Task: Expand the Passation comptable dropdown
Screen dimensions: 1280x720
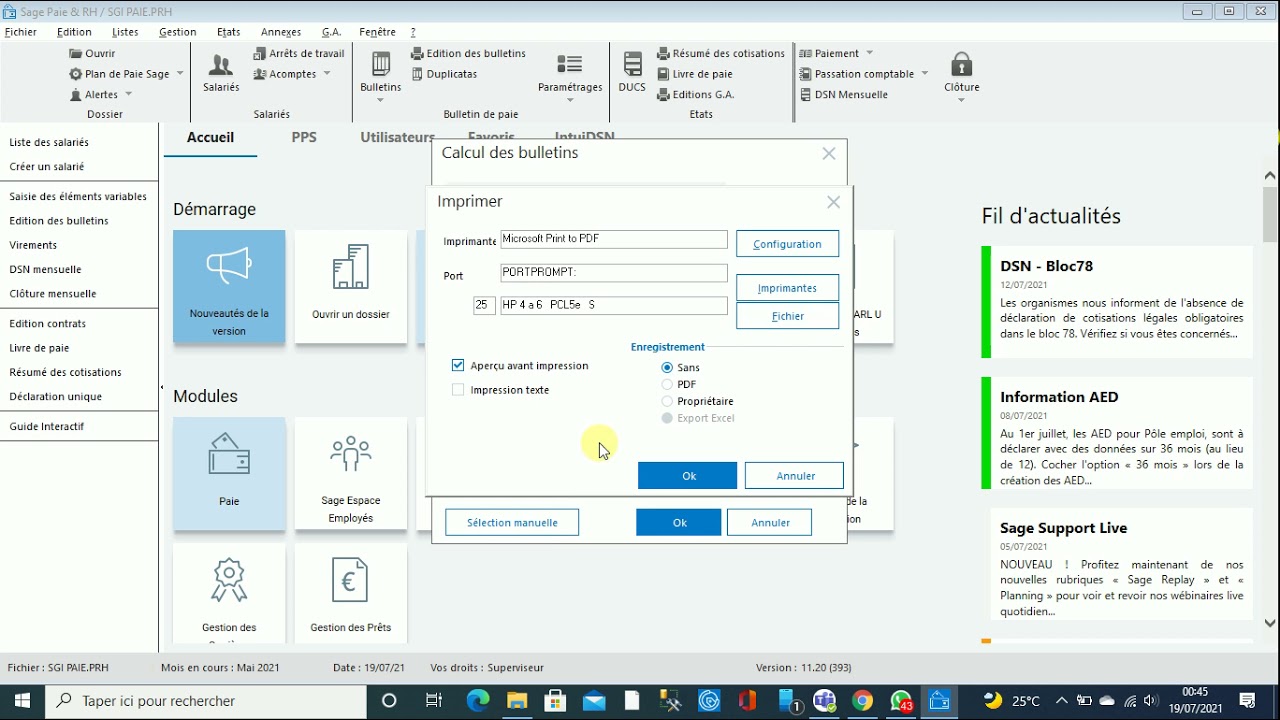Action: (925, 74)
